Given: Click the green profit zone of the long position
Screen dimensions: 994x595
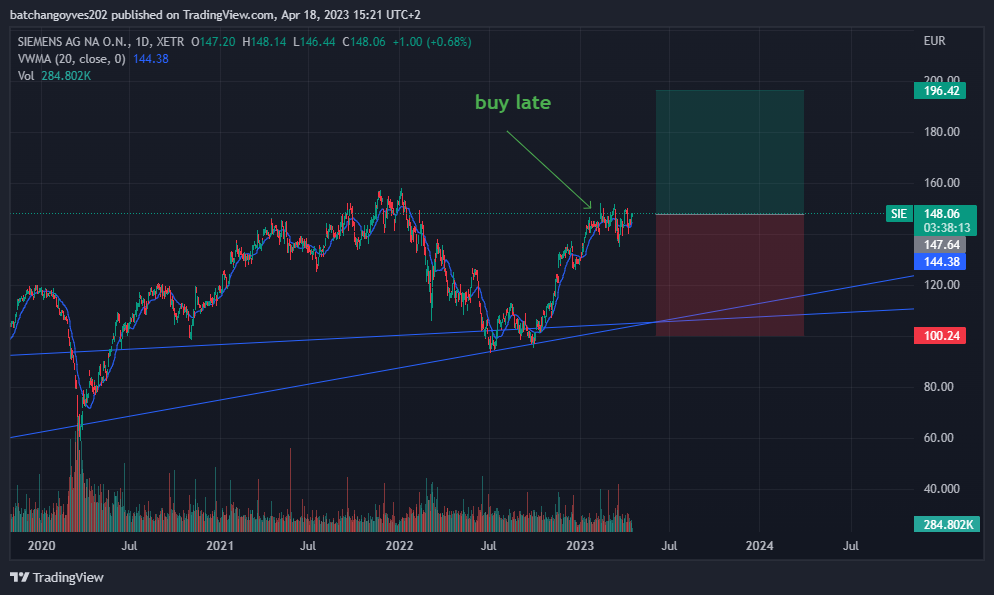Looking at the screenshot, I should tap(730, 152).
